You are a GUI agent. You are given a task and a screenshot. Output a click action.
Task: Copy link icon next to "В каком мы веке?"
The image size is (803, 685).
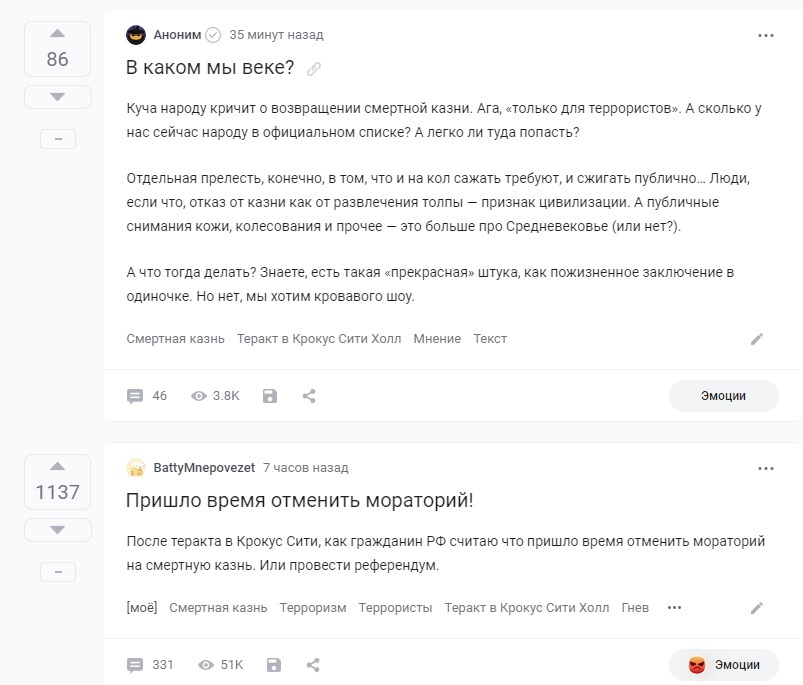click(314, 69)
